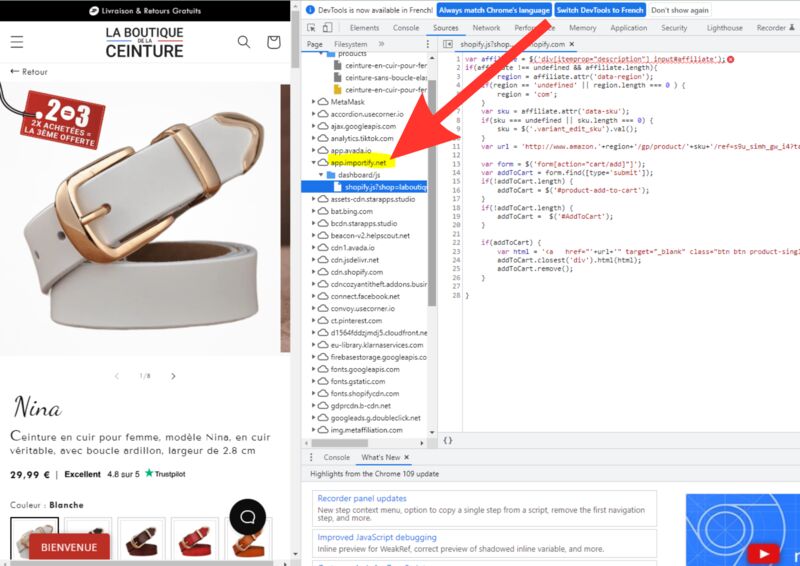The width and height of the screenshot is (800, 566).
Task: Click the fonts.gstatic.com domain entry
Action: click(x=358, y=381)
